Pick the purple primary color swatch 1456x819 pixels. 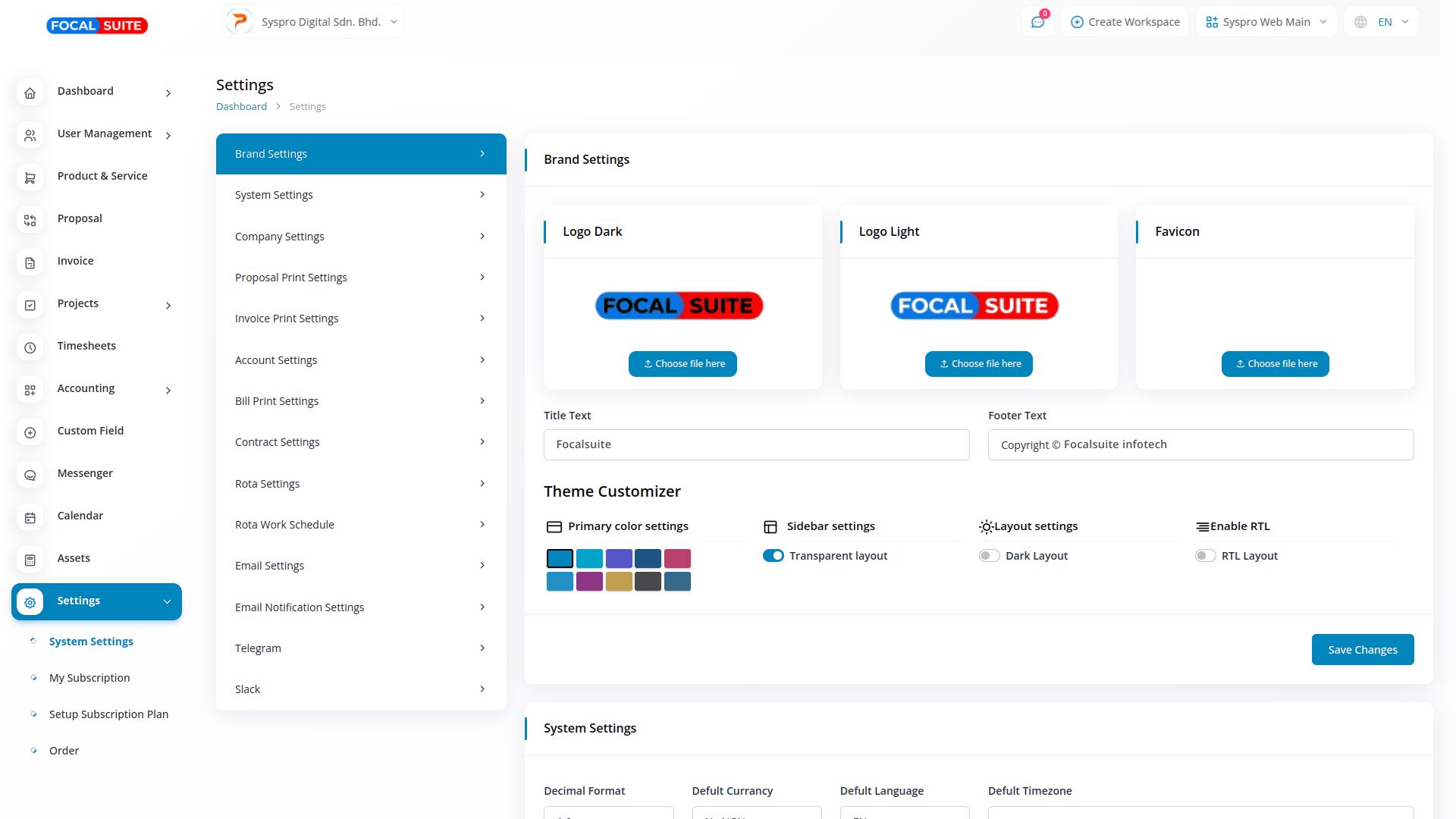coord(589,582)
